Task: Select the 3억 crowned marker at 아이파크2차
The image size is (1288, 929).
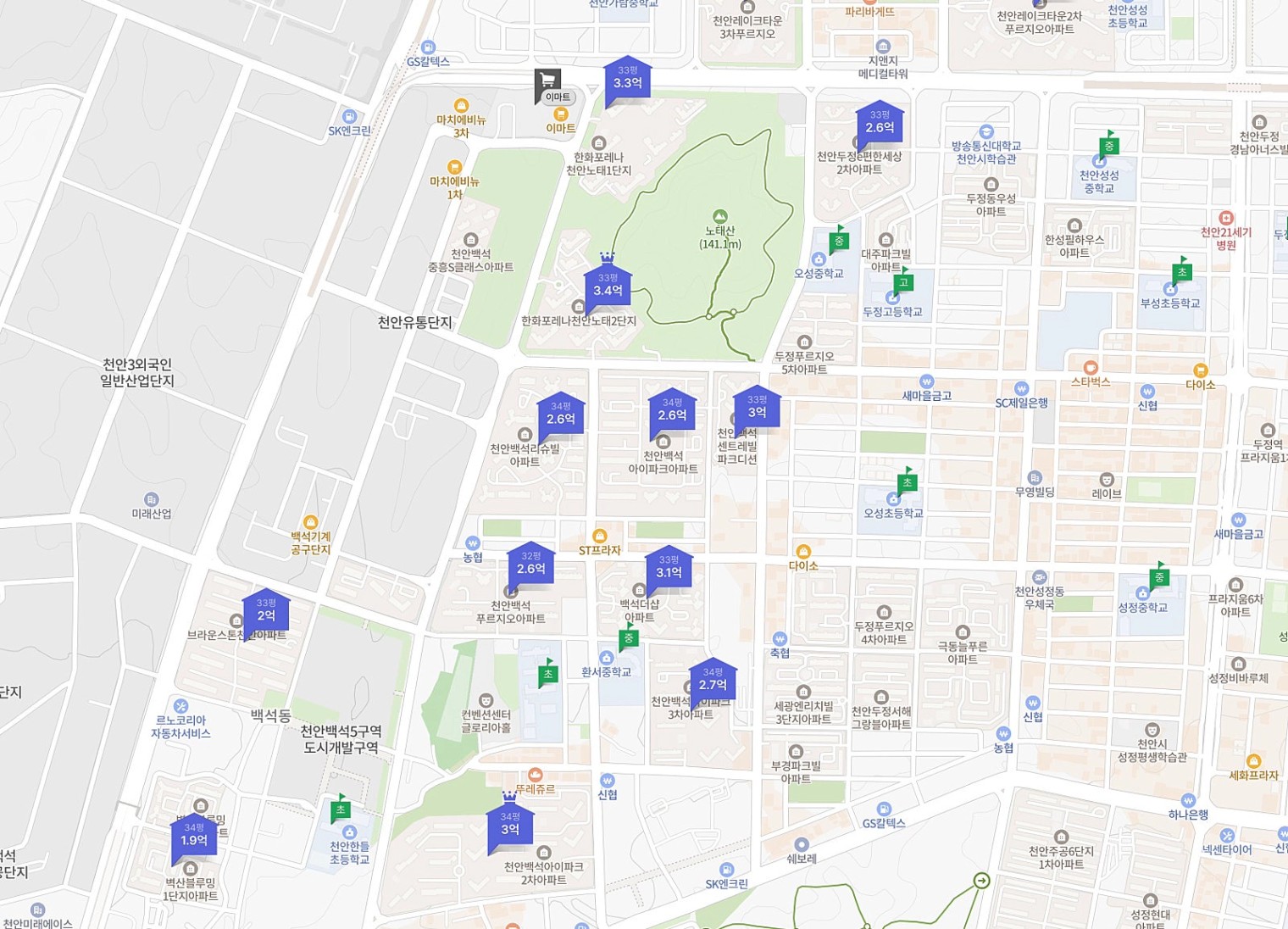Action: (x=510, y=825)
